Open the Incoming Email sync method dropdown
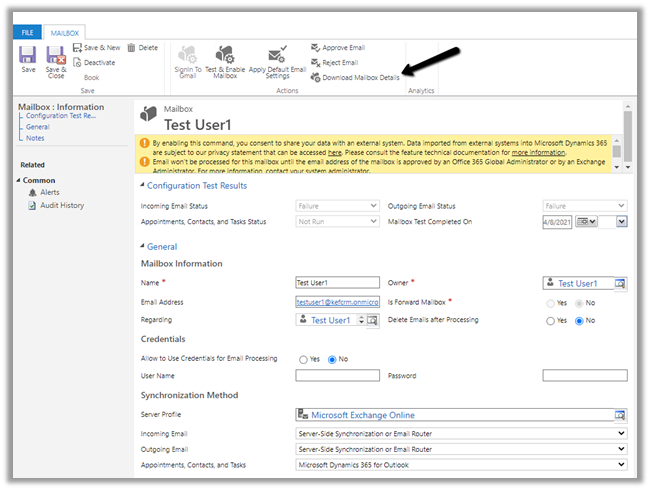 tap(461, 434)
